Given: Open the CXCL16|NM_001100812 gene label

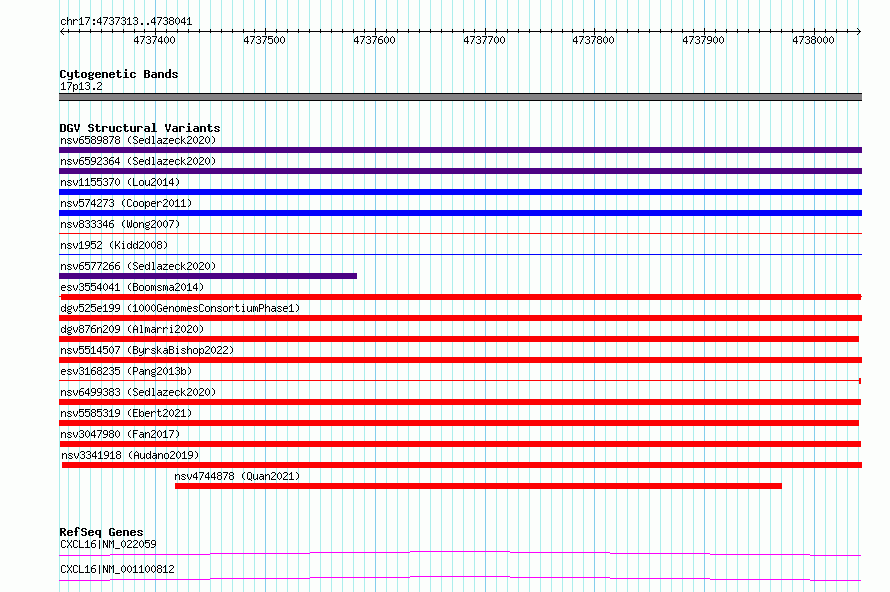Looking at the screenshot, I should 117,569.
